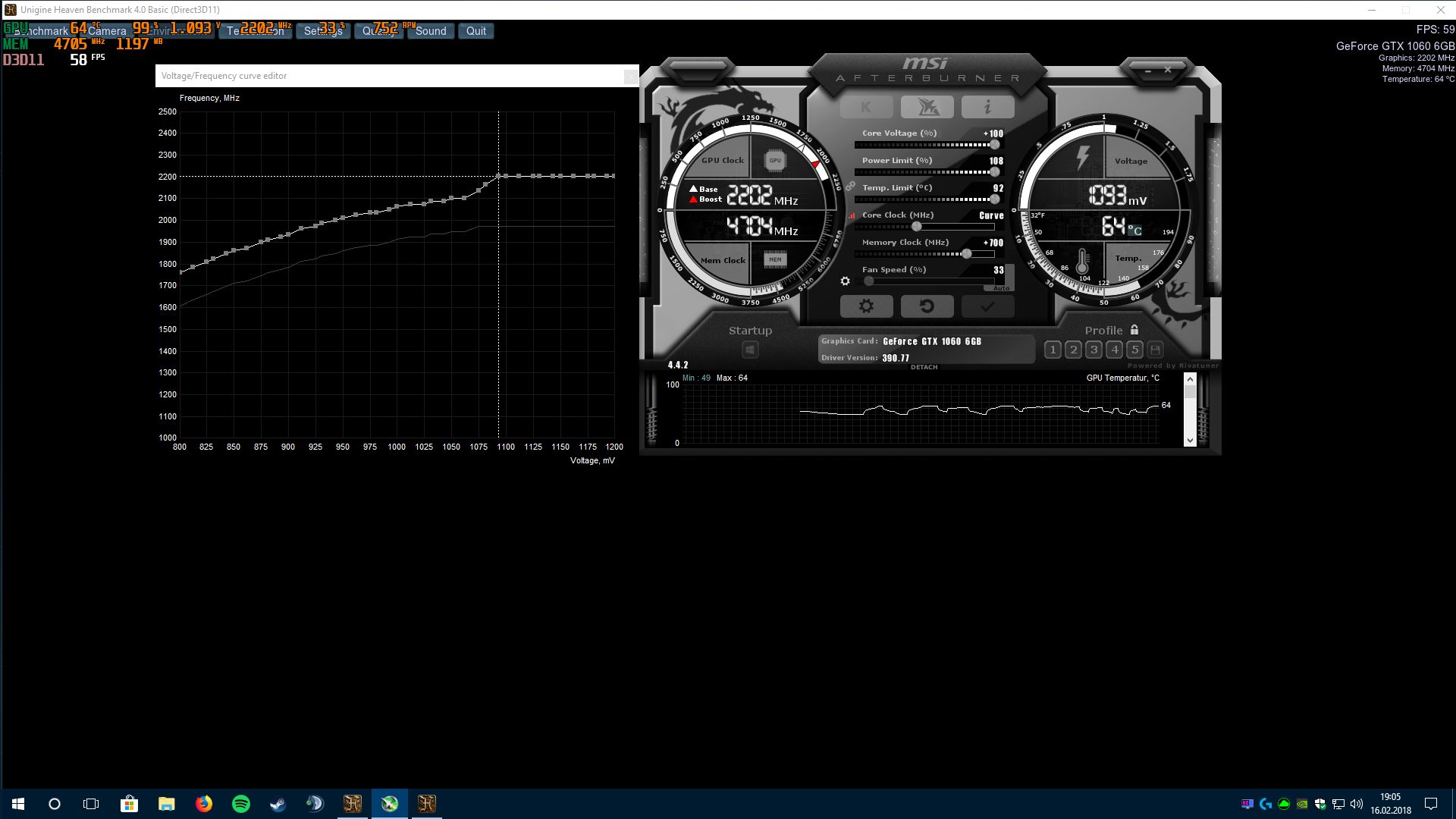Click the Power Limit slider handle
This screenshot has width=1456, height=819.
994,172
